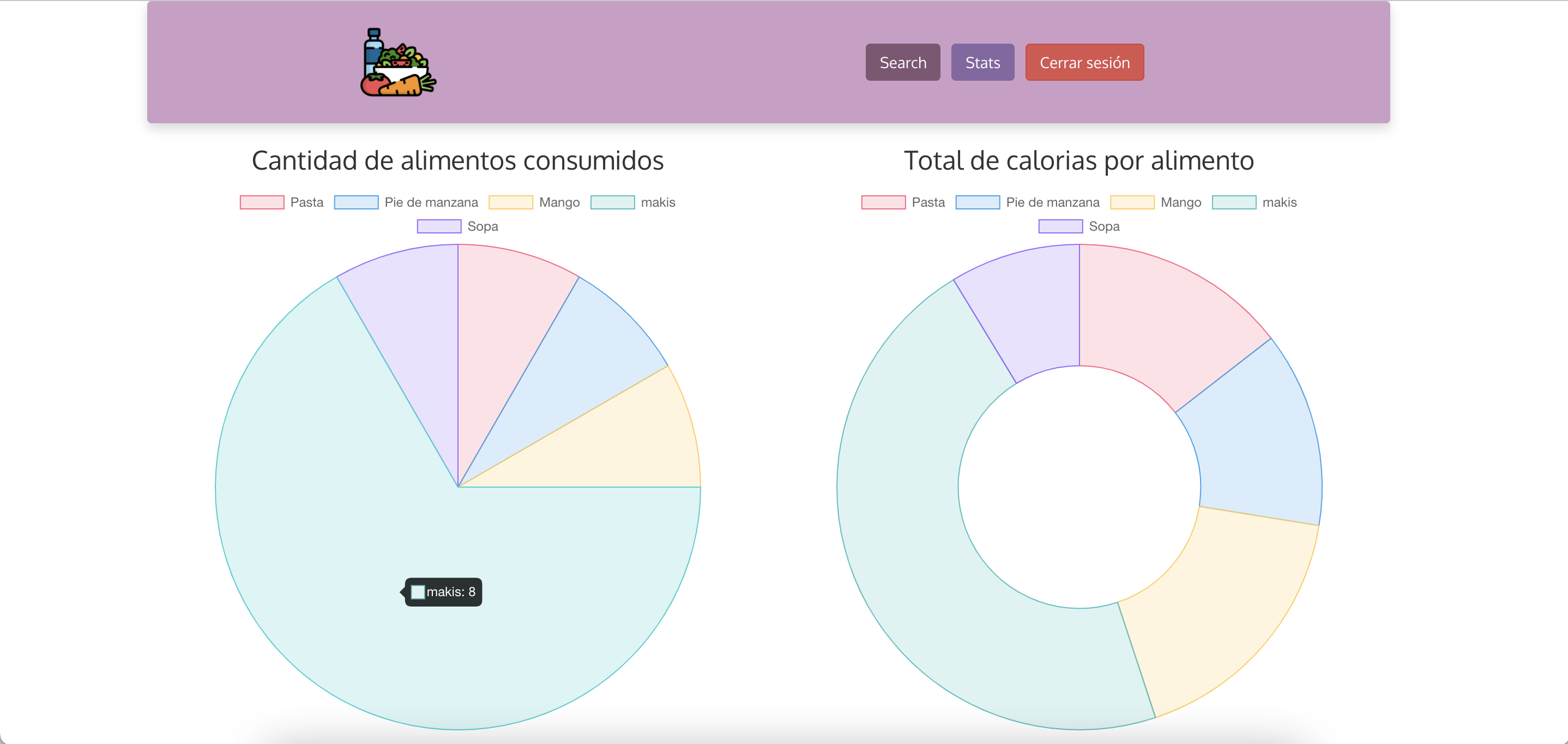Click the yellow Mango slice in pie chart
The width and height of the screenshot is (1568, 744).
click(x=615, y=445)
